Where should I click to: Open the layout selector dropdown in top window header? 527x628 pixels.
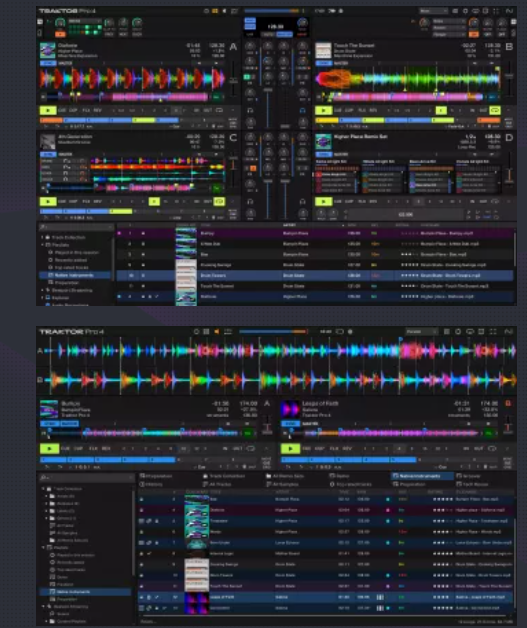tap(433, 11)
